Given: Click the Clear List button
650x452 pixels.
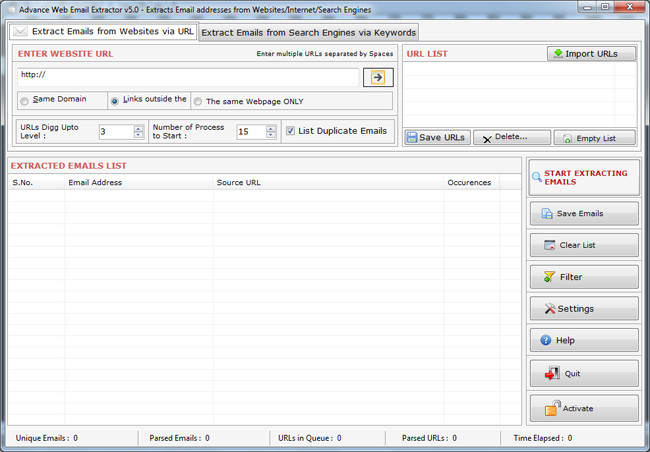Looking at the screenshot, I should coord(584,245).
